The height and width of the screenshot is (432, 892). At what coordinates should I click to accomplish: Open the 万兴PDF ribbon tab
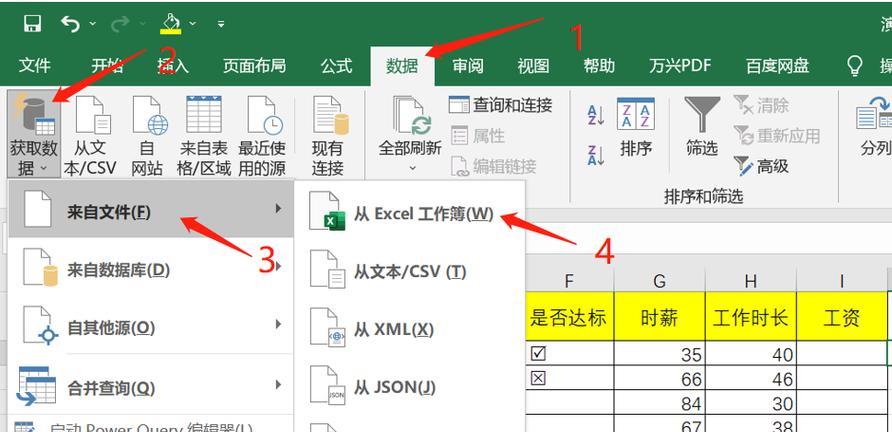[680, 66]
